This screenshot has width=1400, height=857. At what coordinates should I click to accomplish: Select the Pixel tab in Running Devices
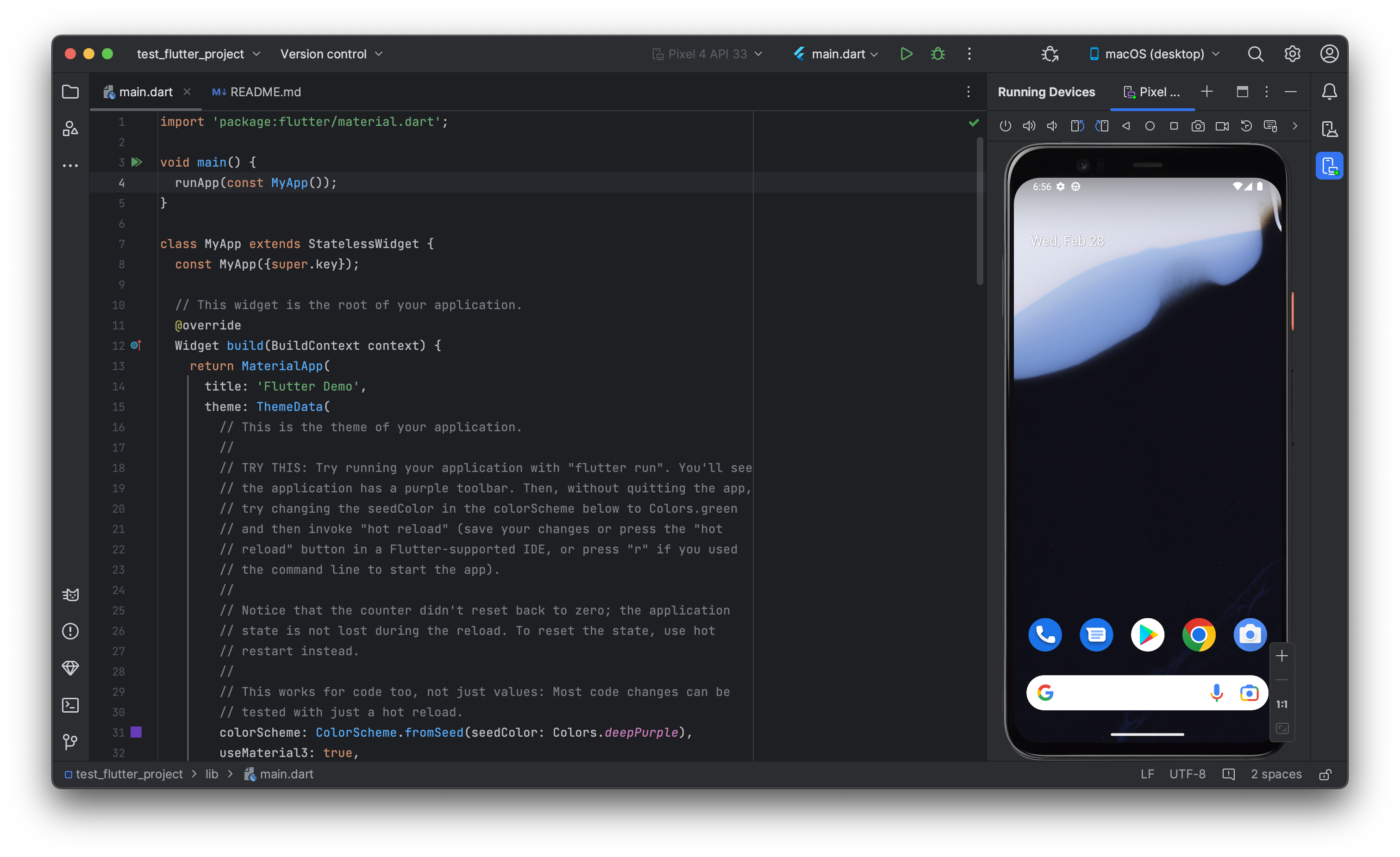pos(1152,92)
